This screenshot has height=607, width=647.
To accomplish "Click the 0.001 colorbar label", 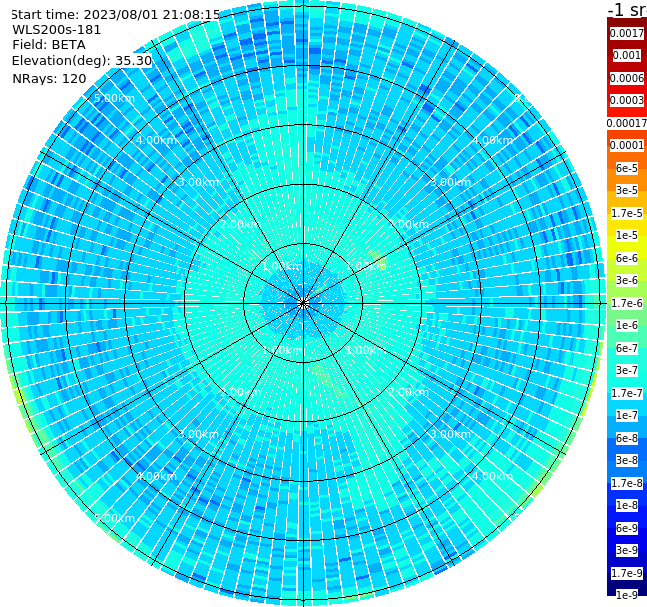I will click(x=627, y=55).
